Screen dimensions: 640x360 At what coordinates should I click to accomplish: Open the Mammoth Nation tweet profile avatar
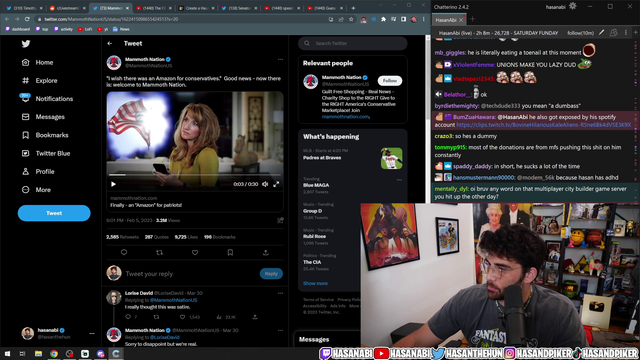tap(114, 63)
